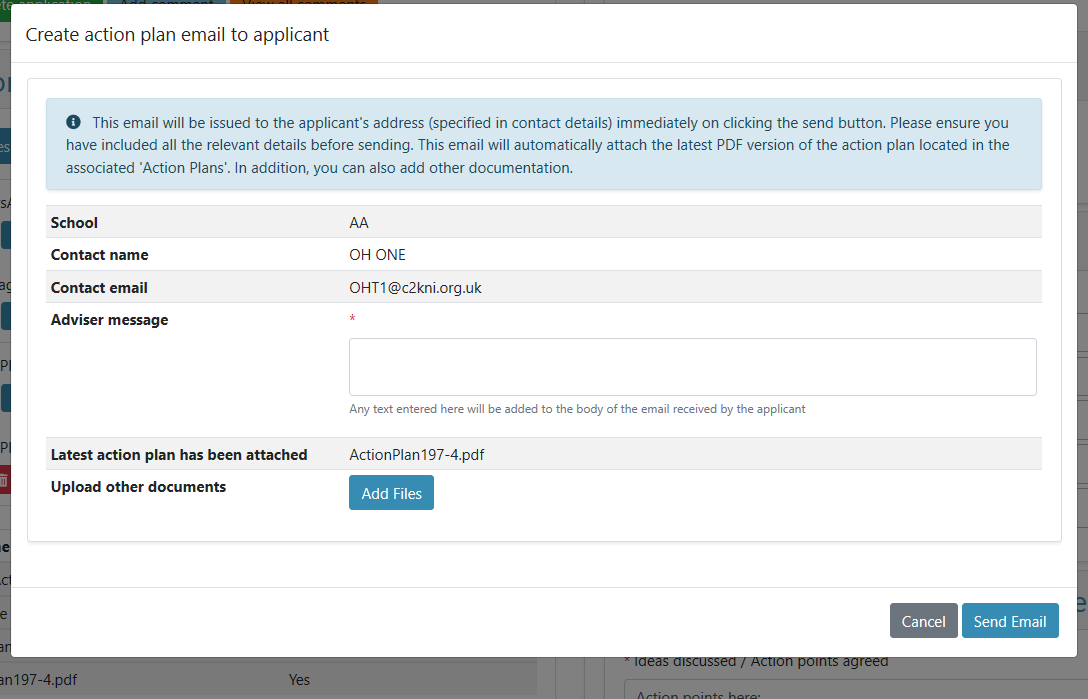Click the 'Yes' cell in background table

(299, 680)
